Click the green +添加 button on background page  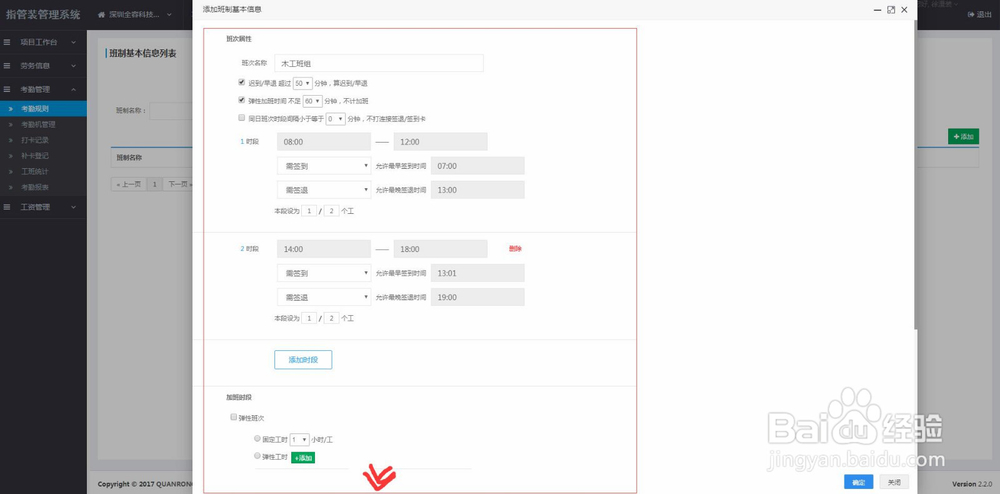tap(963, 136)
